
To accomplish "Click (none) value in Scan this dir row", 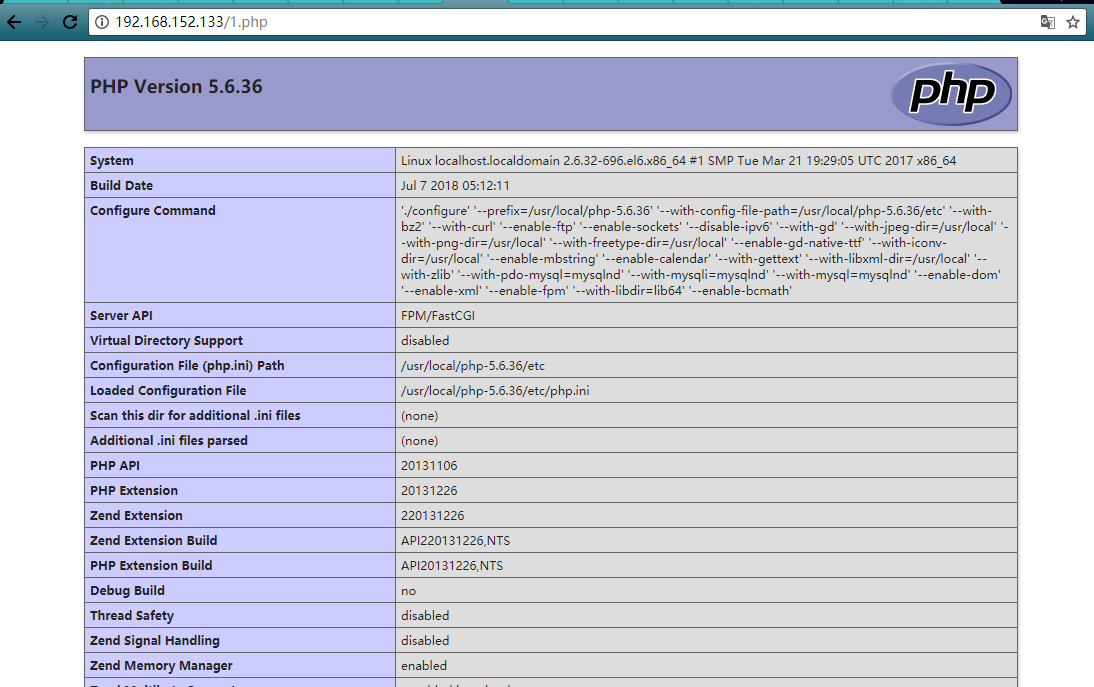I will pos(419,416).
